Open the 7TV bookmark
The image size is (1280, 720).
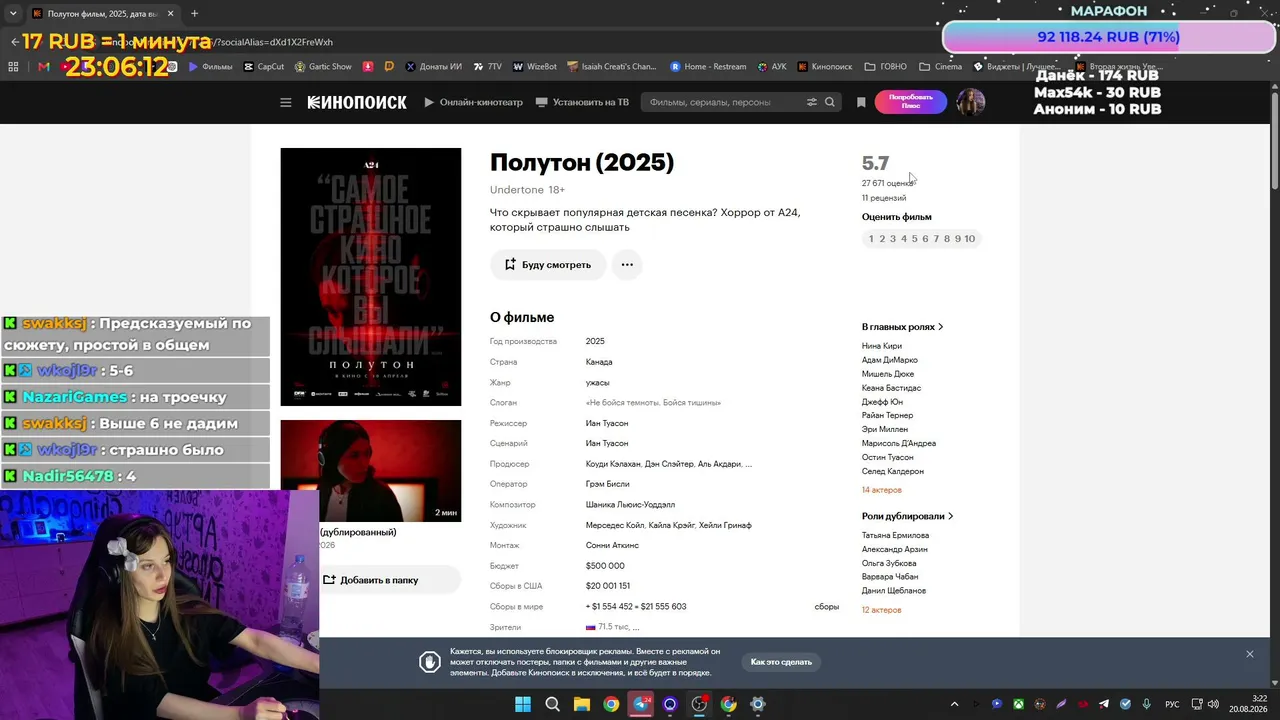pyautogui.click(x=487, y=67)
